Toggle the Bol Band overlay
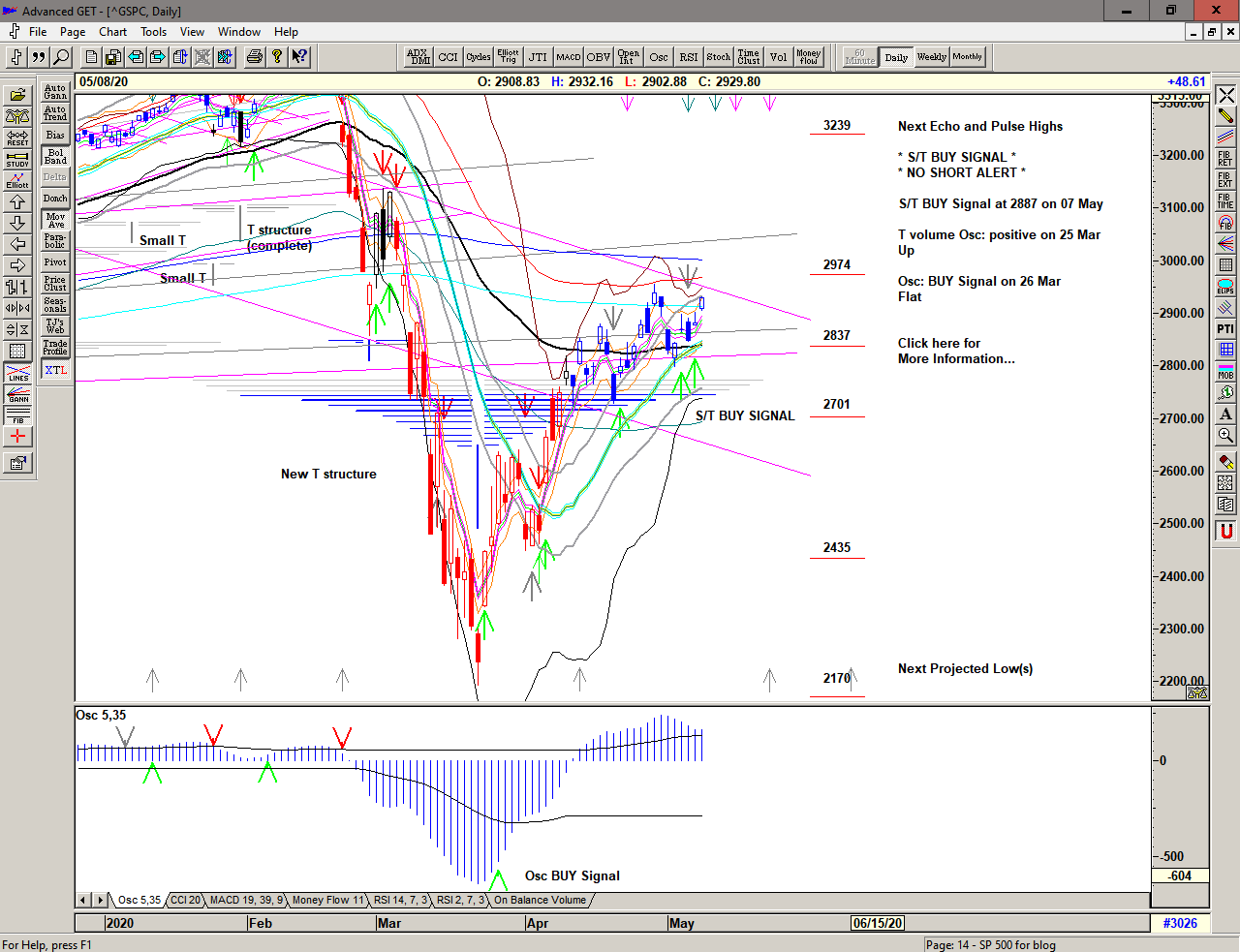This screenshot has height=952, width=1240. [55, 156]
